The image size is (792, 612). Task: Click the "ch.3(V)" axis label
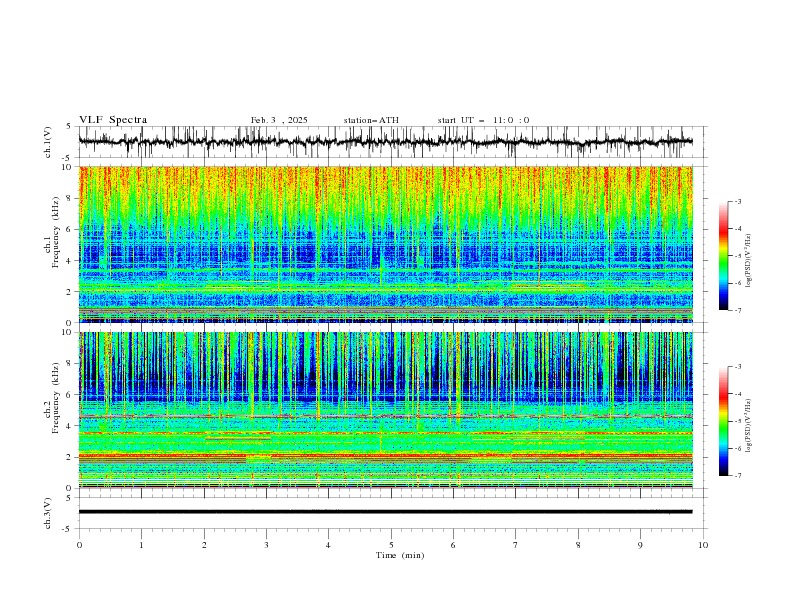48,513
